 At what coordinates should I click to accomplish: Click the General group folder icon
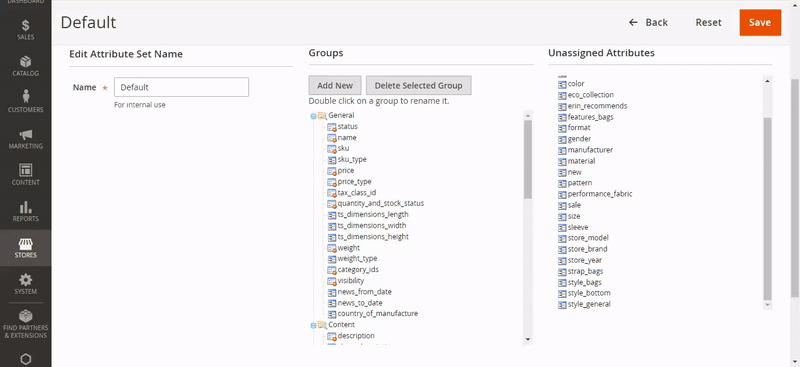[x=322, y=116]
